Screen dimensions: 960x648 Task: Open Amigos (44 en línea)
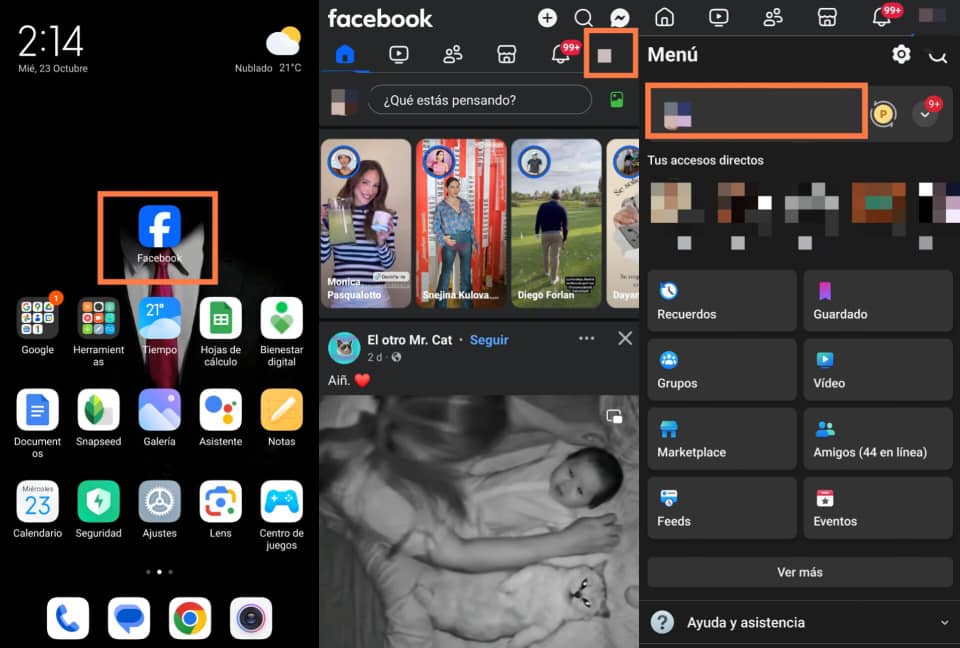pyautogui.click(x=878, y=439)
